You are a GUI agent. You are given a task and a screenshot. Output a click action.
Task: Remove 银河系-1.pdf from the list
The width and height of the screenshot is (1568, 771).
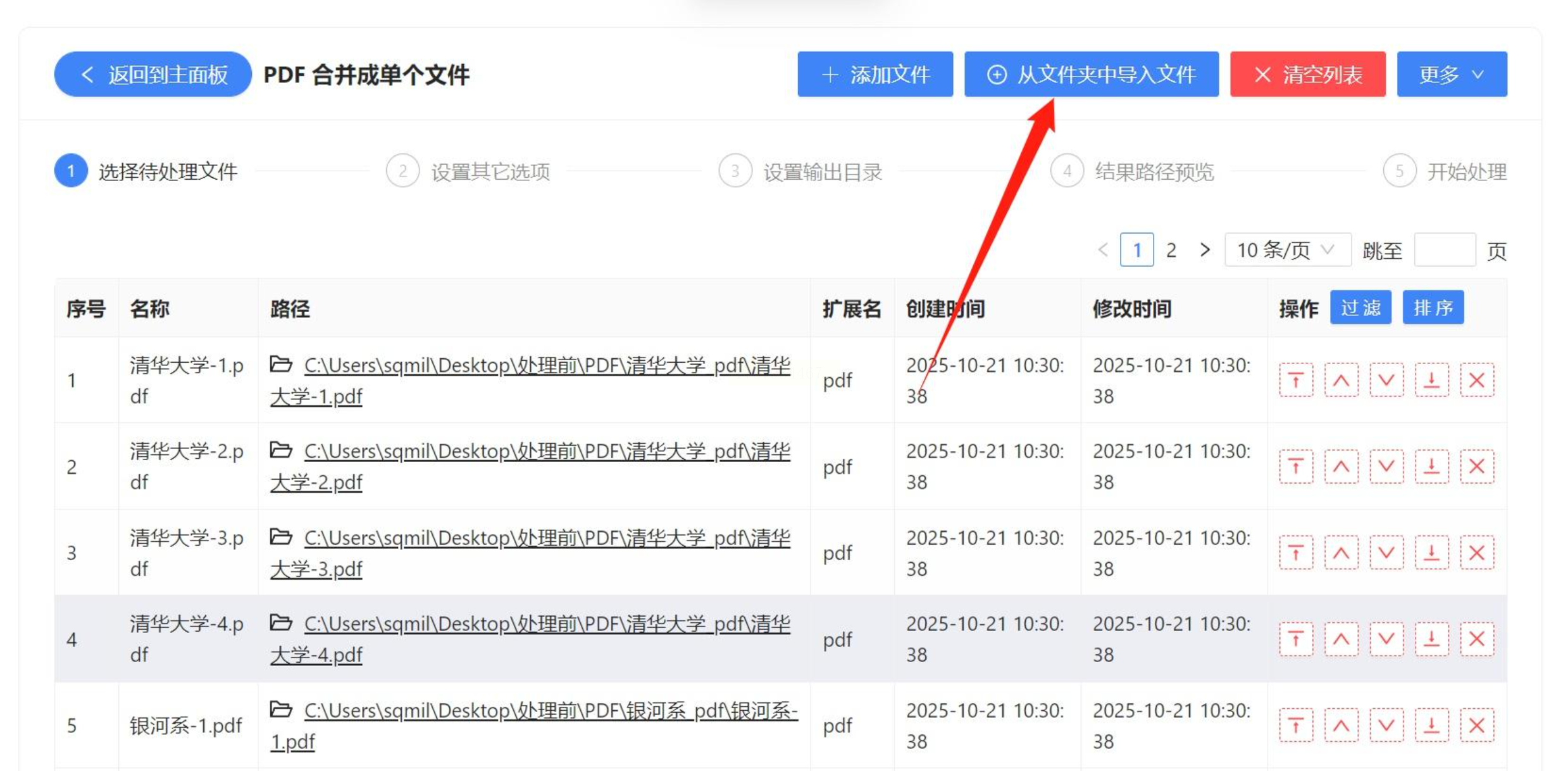pyautogui.click(x=1476, y=725)
